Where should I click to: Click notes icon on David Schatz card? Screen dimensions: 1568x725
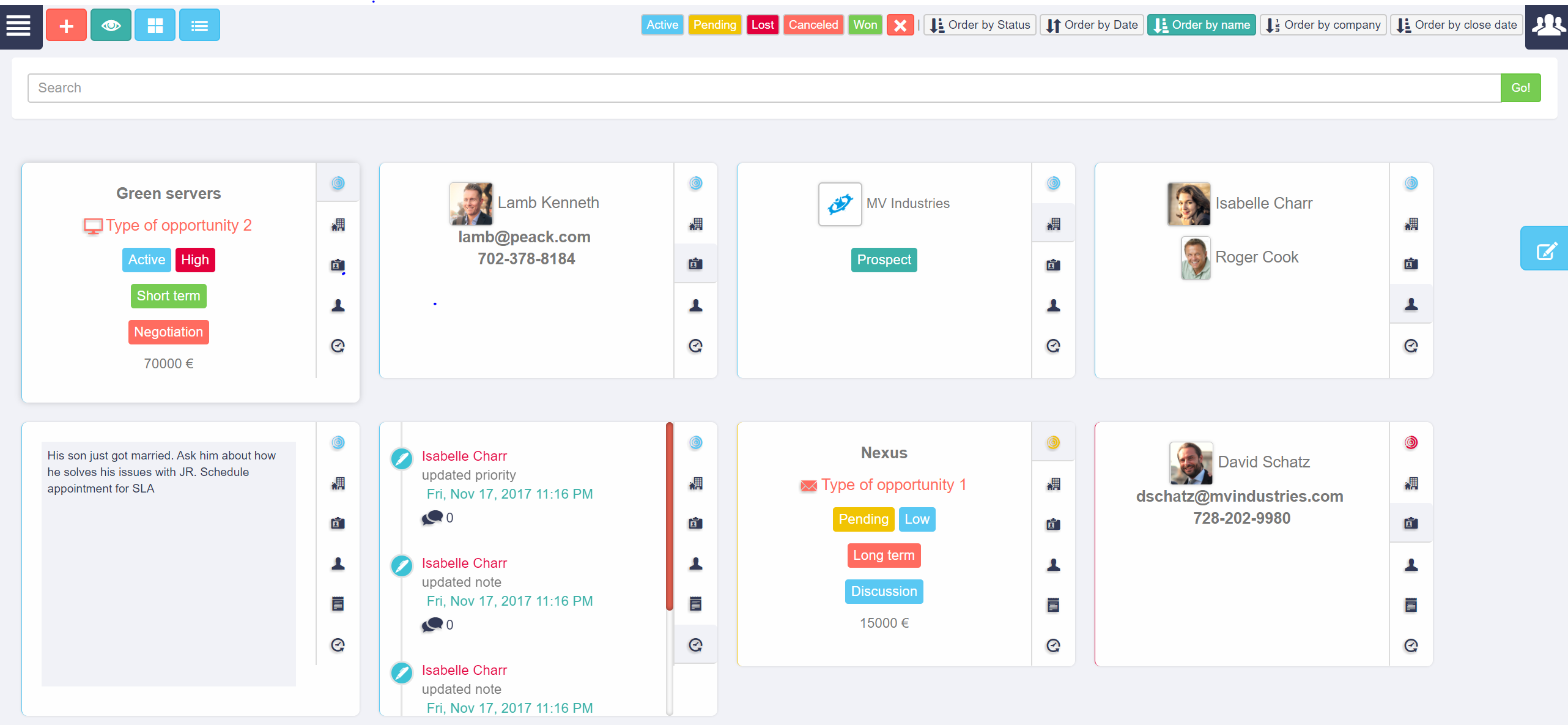1411,605
